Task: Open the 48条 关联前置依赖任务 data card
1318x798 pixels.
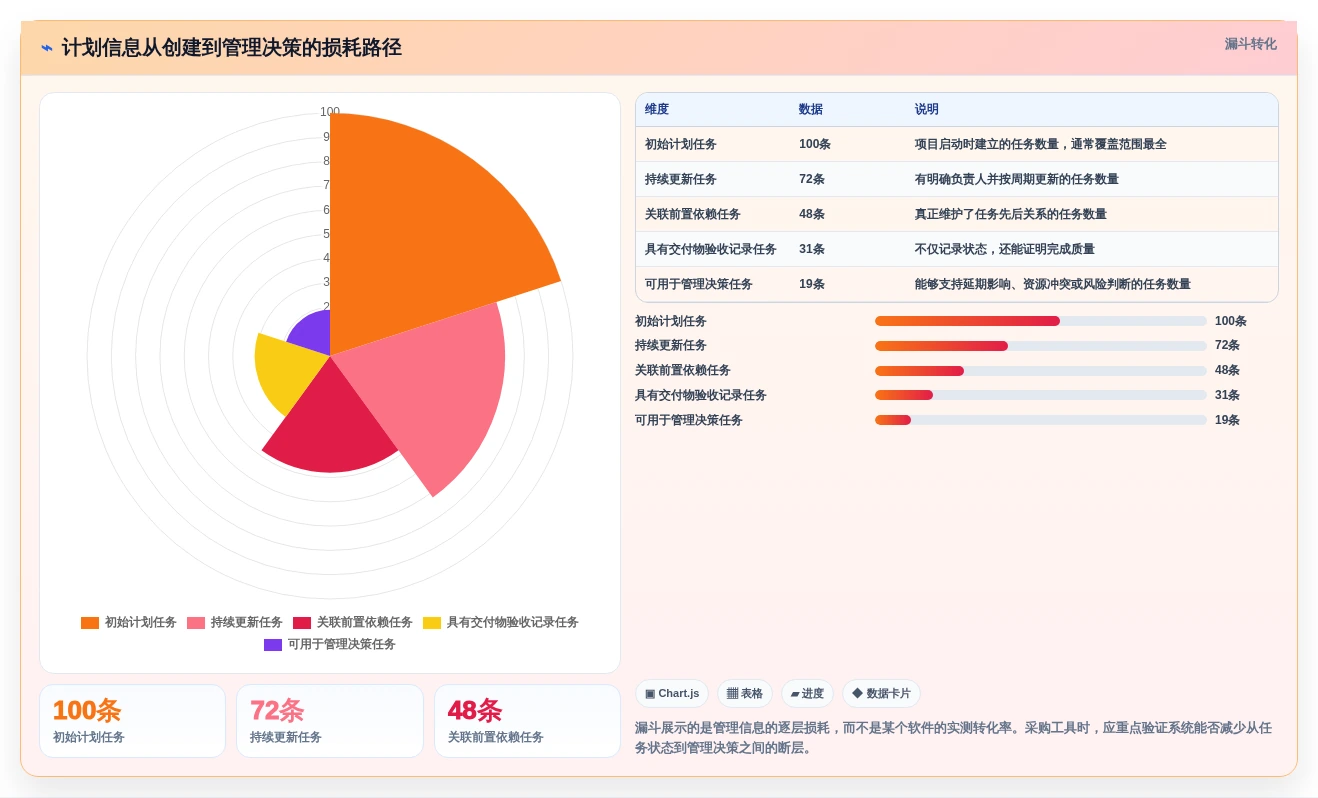Action: tap(527, 721)
